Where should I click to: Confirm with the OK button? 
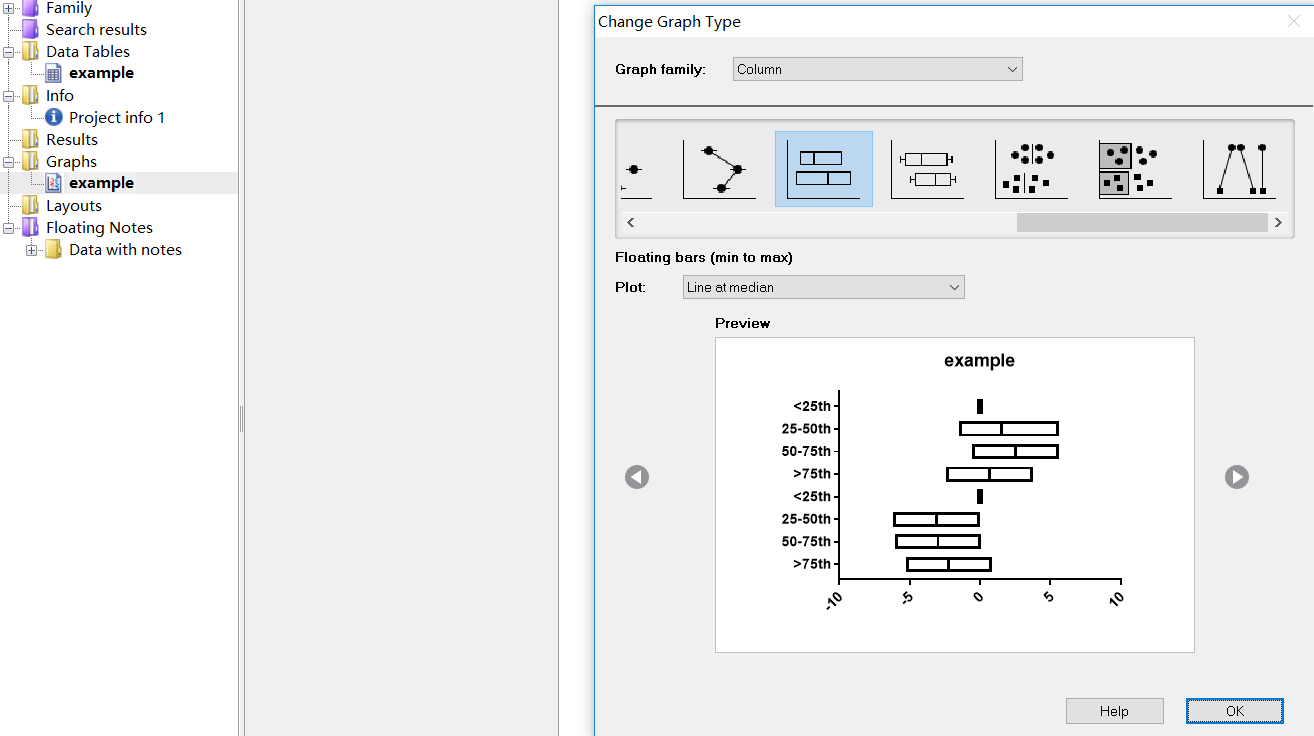pyautogui.click(x=1234, y=711)
